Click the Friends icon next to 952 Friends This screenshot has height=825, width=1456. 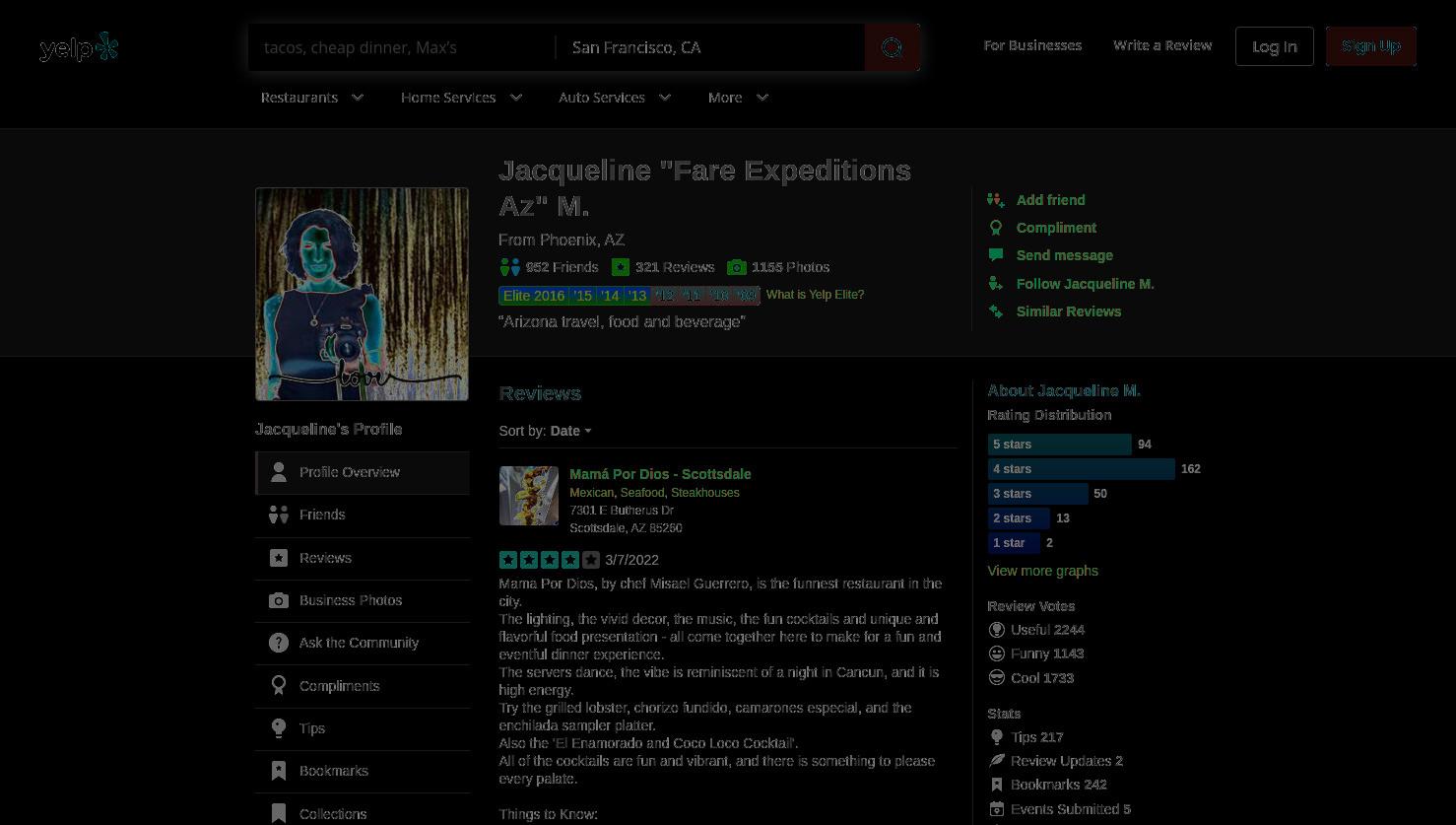click(x=509, y=267)
